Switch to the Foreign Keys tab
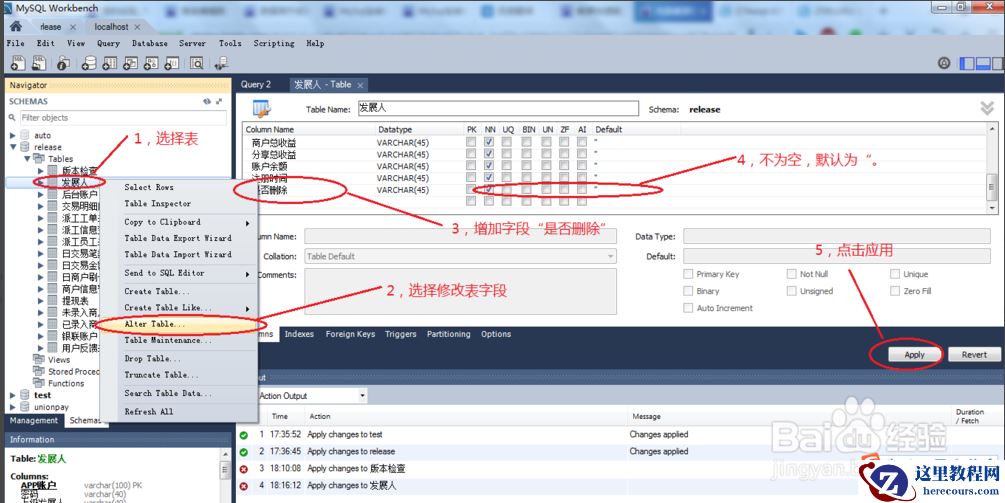The width and height of the screenshot is (1005, 503). coord(350,334)
